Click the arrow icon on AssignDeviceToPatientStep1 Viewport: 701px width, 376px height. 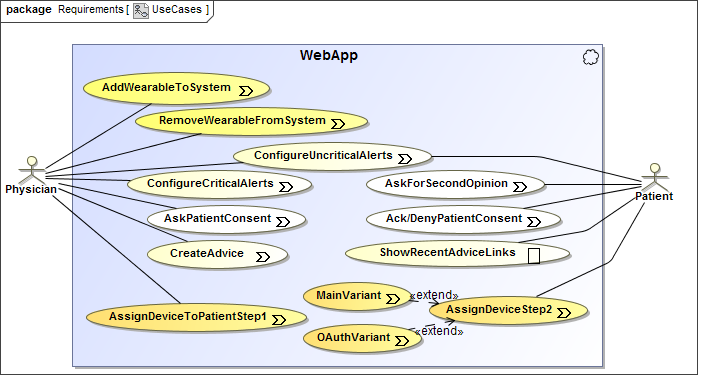tap(279, 320)
